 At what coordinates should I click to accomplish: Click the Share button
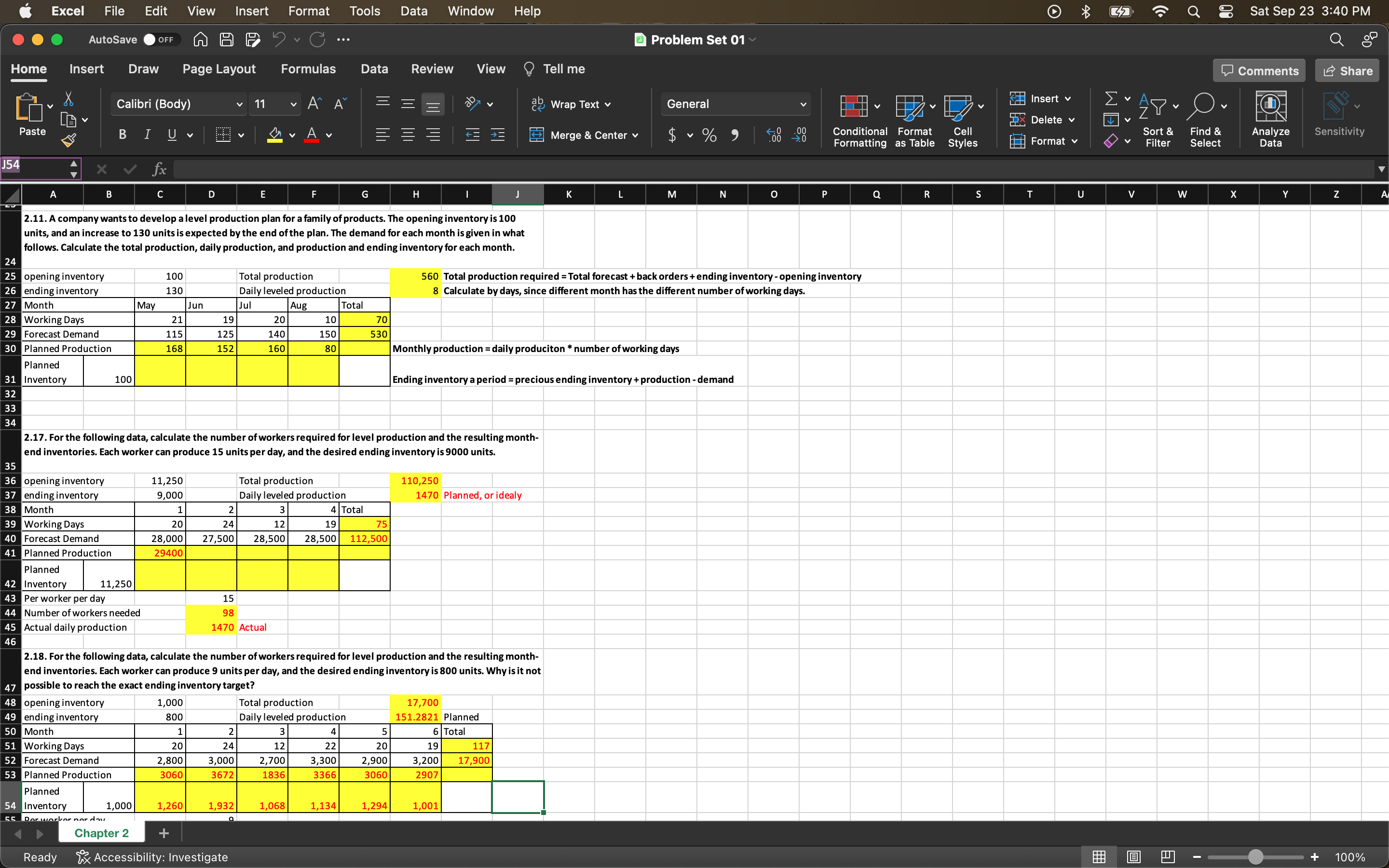click(x=1347, y=70)
